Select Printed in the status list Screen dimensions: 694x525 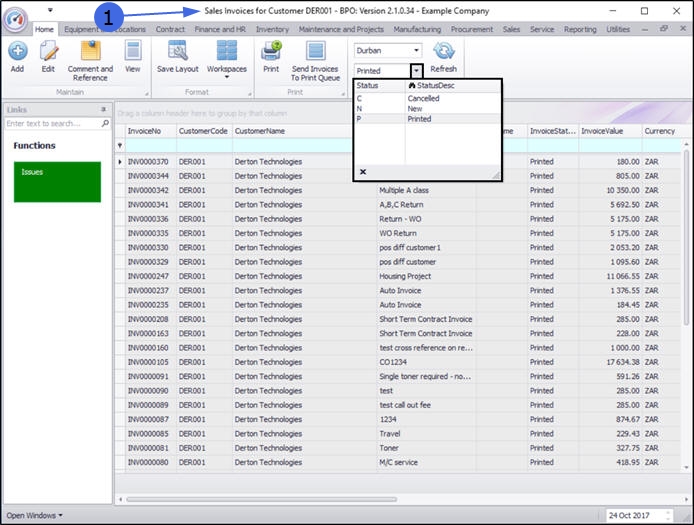(x=419, y=119)
